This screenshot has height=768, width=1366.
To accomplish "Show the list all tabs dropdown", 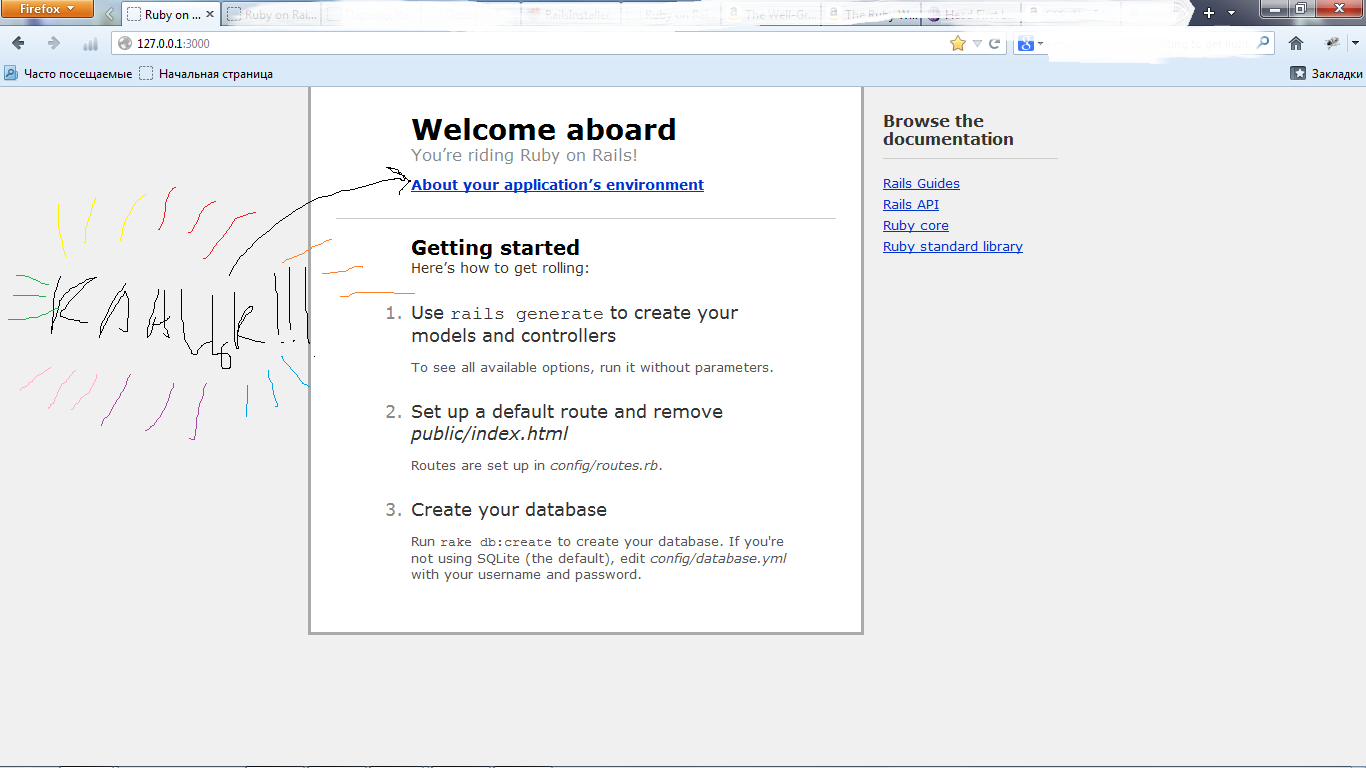I will [x=1231, y=13].
